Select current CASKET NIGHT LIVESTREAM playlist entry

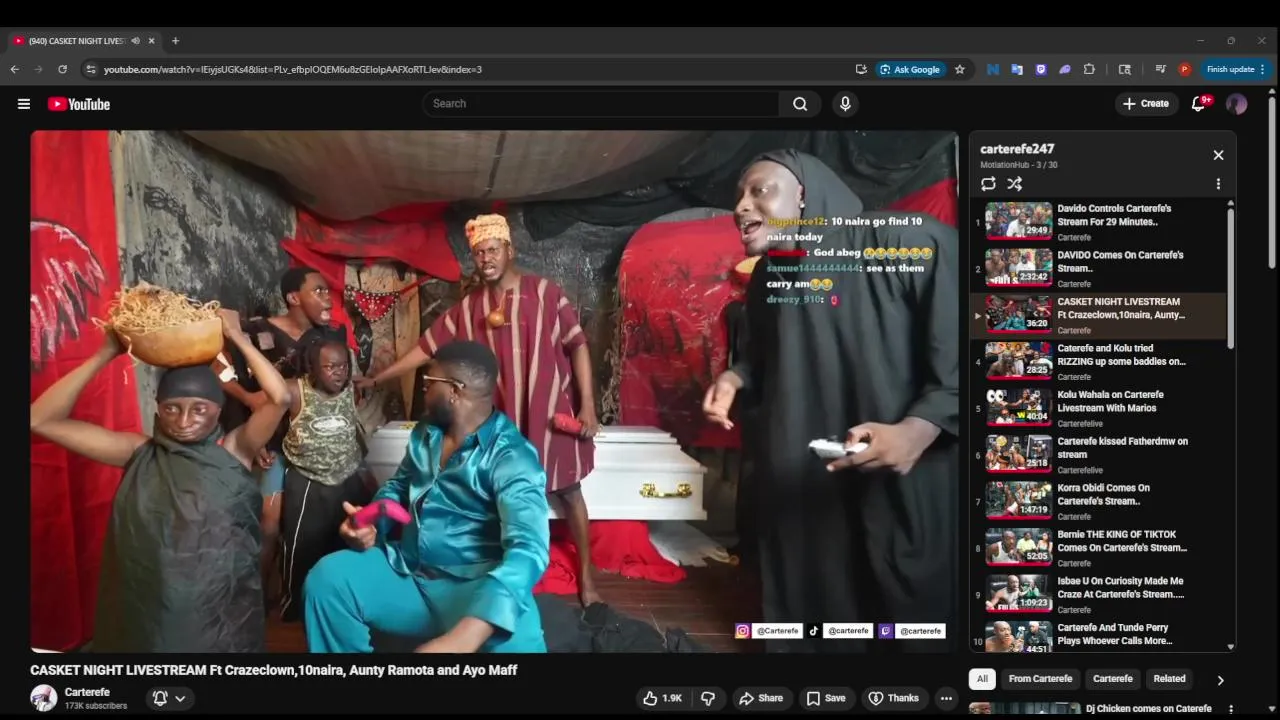[1097, 315]
